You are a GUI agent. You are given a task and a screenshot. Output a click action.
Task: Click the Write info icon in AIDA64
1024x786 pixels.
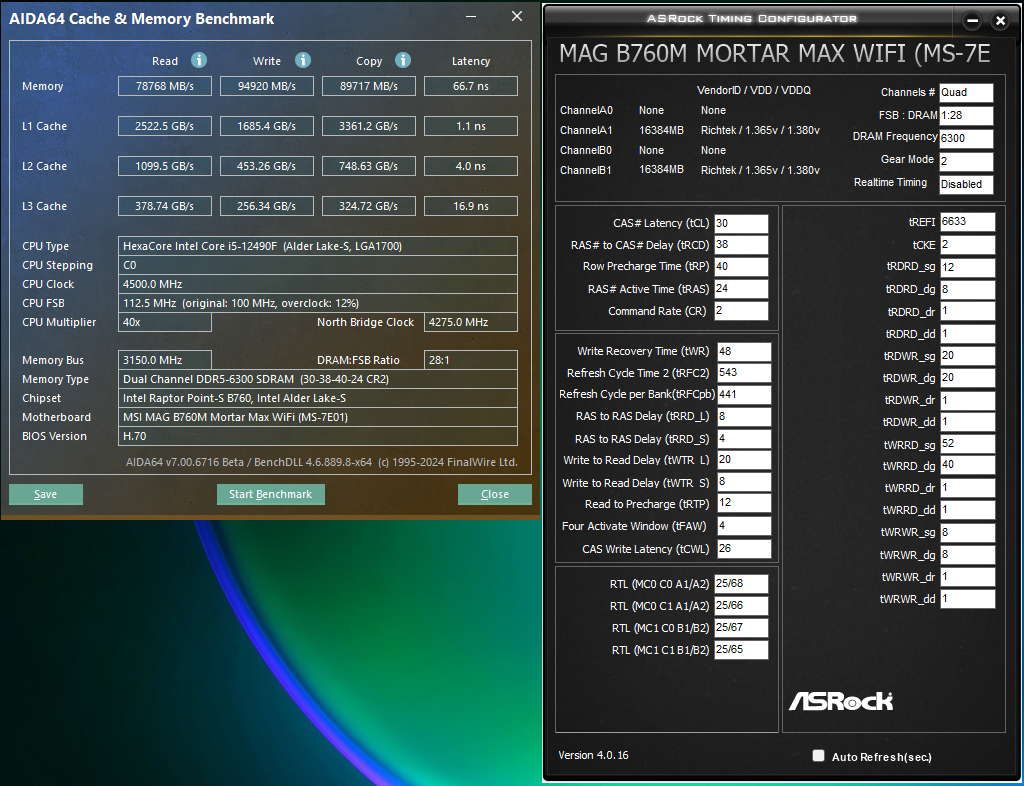click(302, 61)
